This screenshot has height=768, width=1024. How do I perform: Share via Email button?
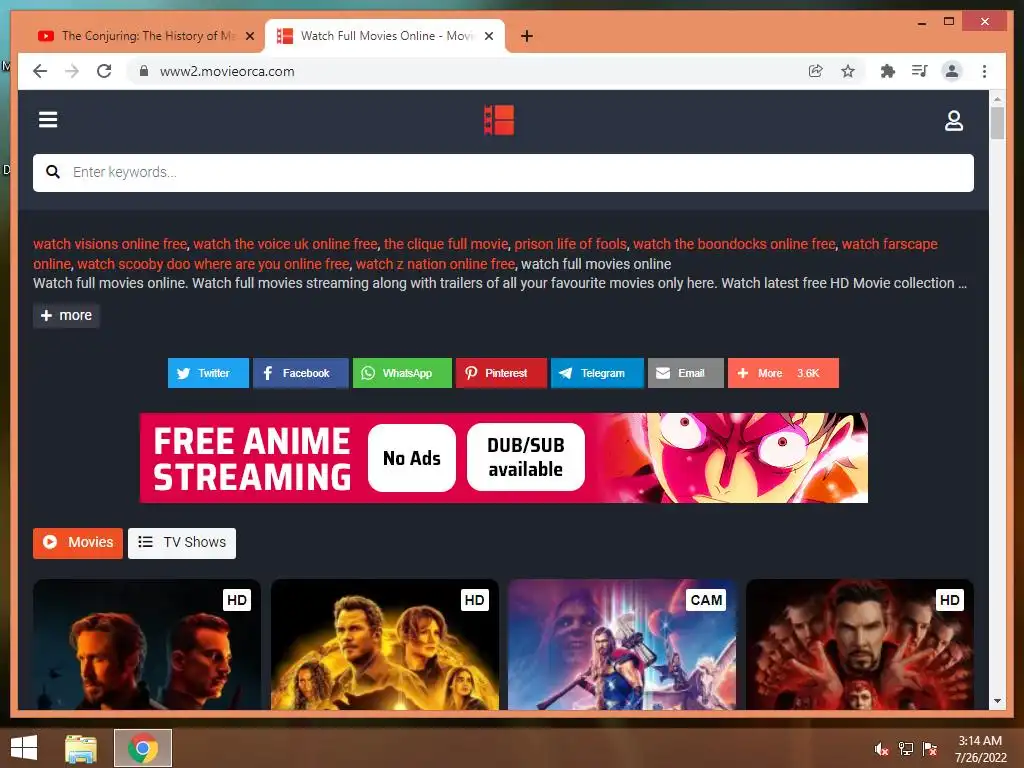coord(686,373)
